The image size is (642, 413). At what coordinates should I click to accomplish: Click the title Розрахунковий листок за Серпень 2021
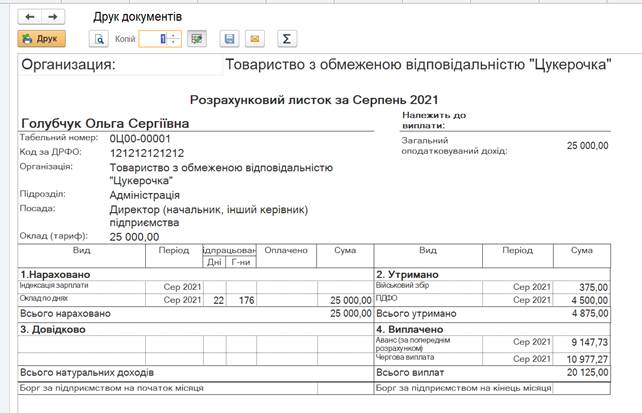coord(314,99)
